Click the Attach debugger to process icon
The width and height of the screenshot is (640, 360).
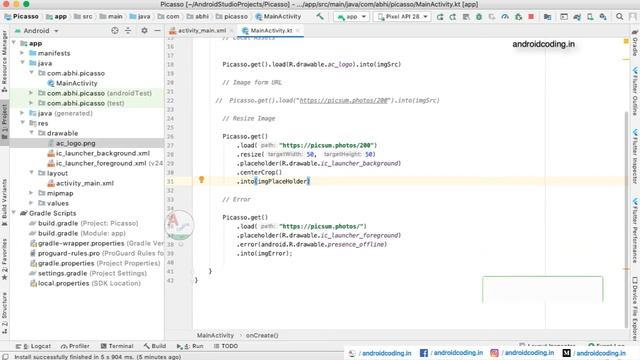[518, 17]
